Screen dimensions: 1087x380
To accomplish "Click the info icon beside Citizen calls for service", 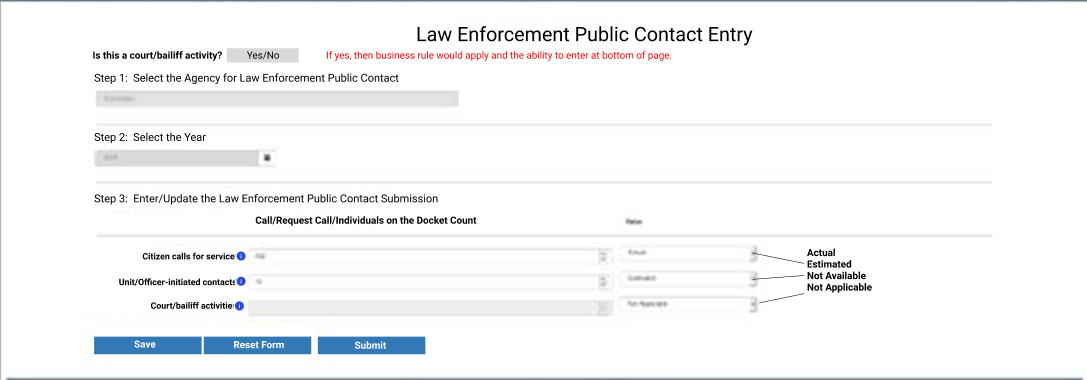I will (241, 257).
